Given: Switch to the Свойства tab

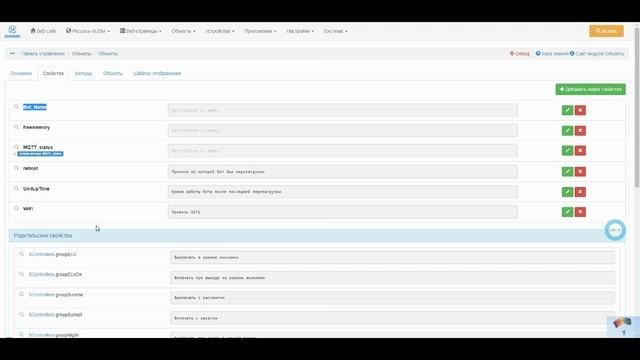Looking at the screenshot, I should (x=53, y=73).
